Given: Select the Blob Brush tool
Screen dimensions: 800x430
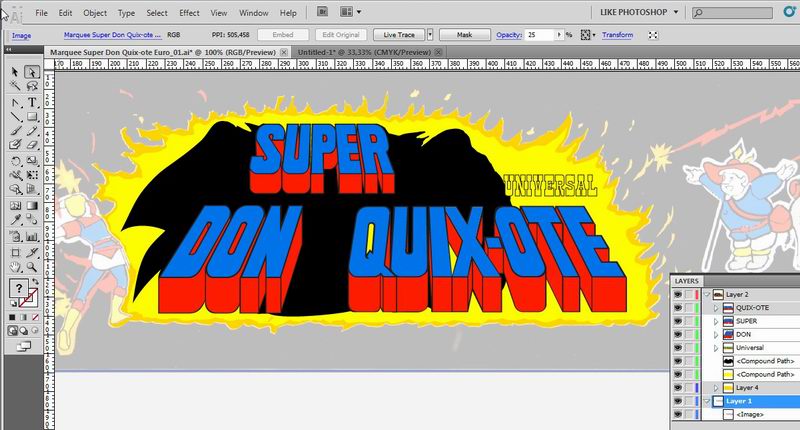Looking at the screenshot, I should [x=15, y=145].
